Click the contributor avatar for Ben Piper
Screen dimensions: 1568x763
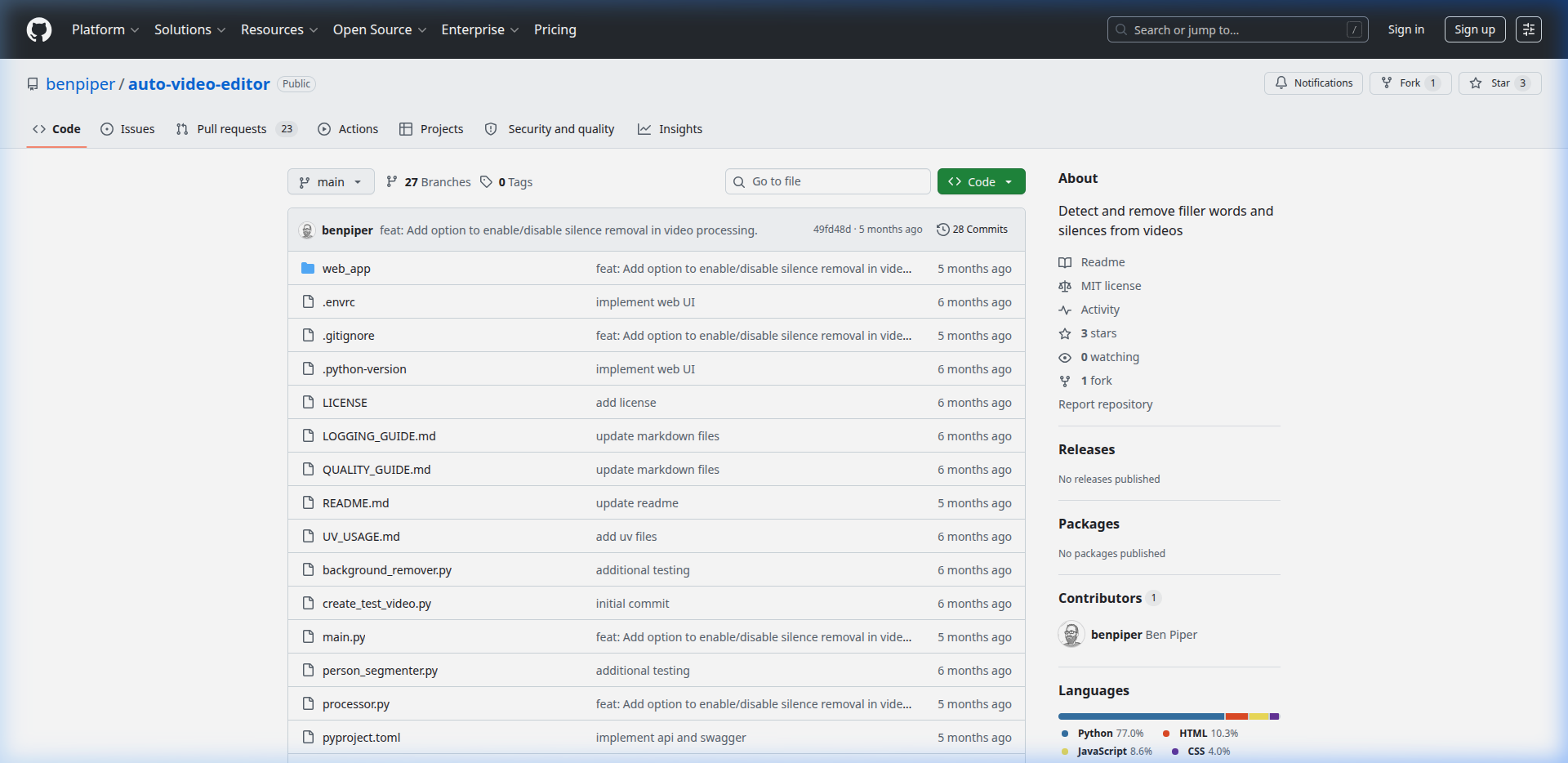1071,635
